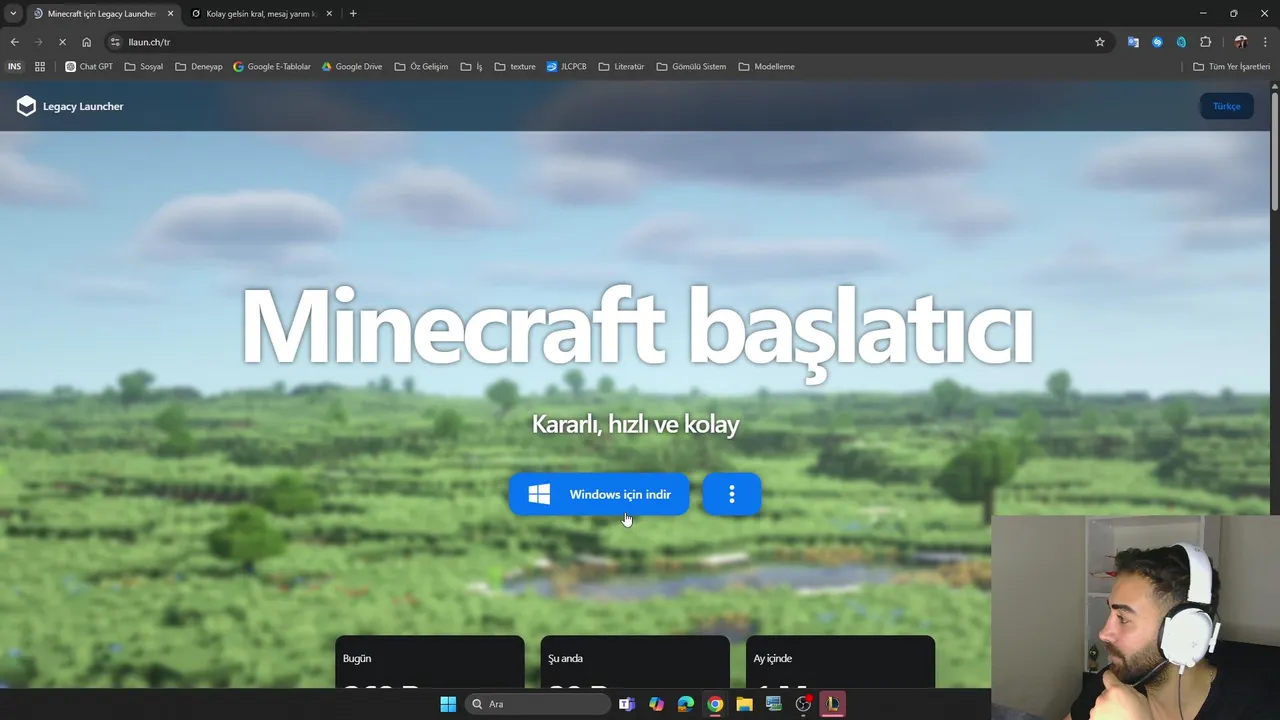The height and width of the screenshot is (720, 1280).
Task: Click the Ay içinde statistics card
Action: pos(840,662)
